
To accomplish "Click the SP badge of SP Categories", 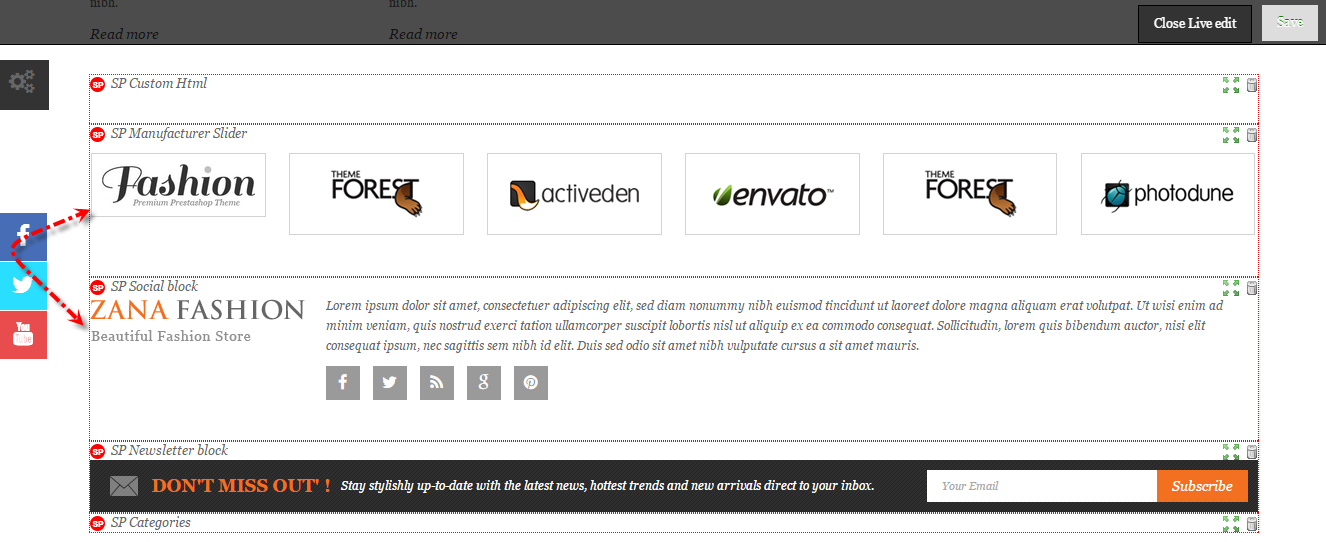I will pos(98,524).
